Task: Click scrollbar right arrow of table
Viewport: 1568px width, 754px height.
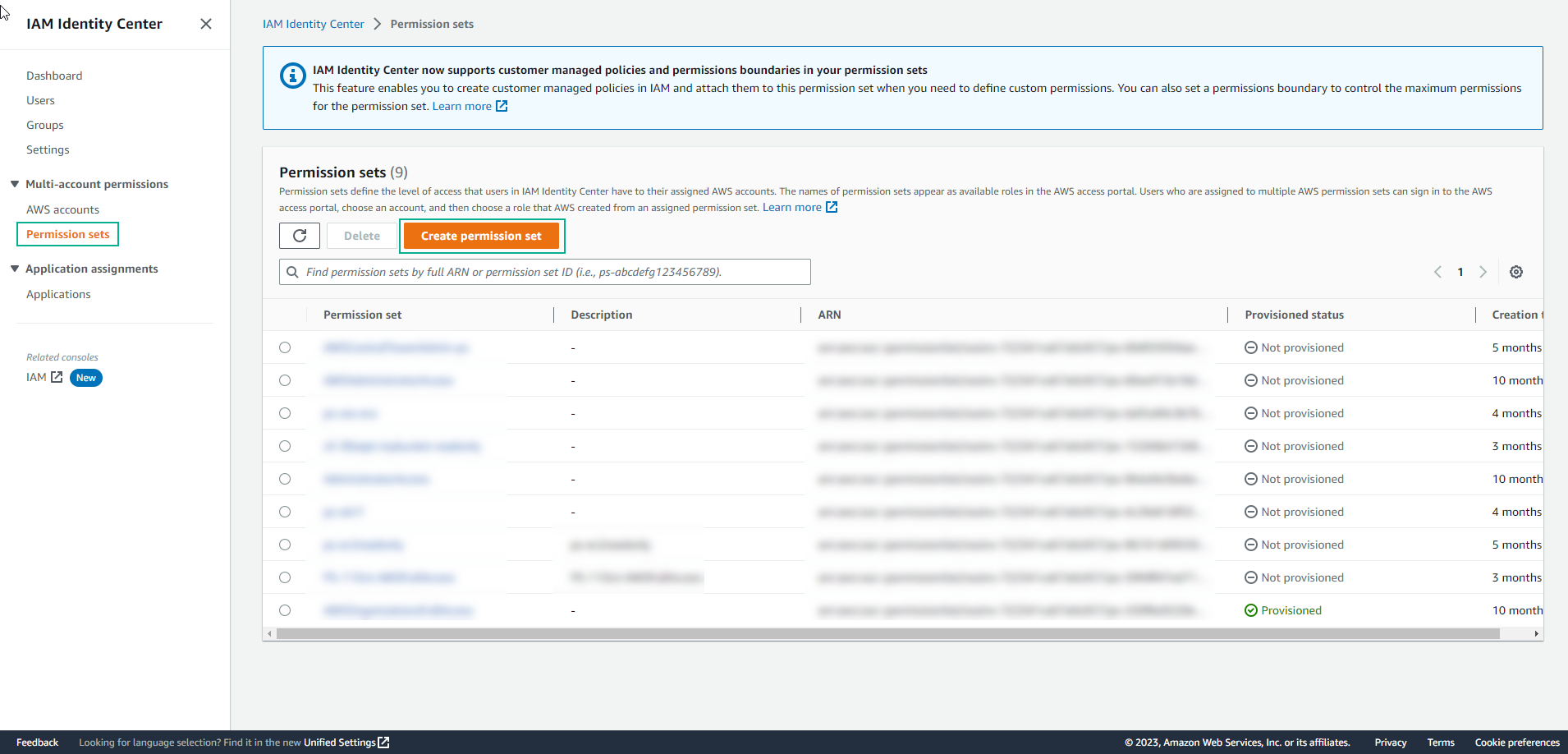Action: pyautogui.click(x=1537, y=633)
